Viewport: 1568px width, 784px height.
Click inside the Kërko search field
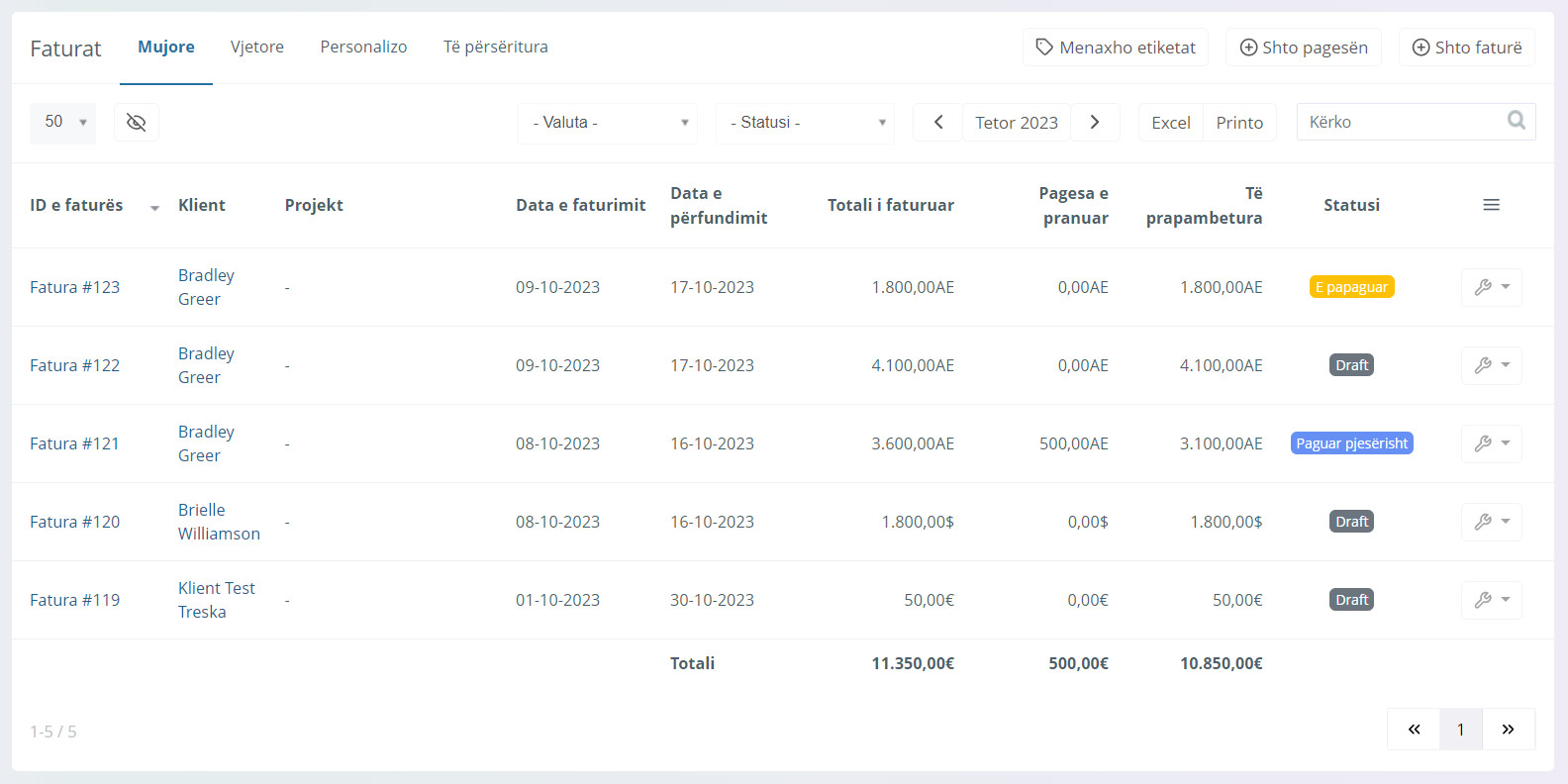coord(1401,123)
